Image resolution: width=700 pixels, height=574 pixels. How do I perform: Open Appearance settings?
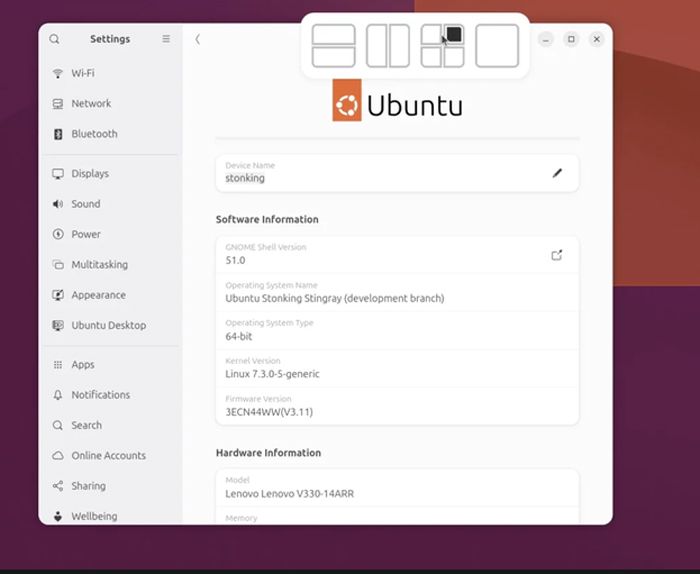(112, 295)
